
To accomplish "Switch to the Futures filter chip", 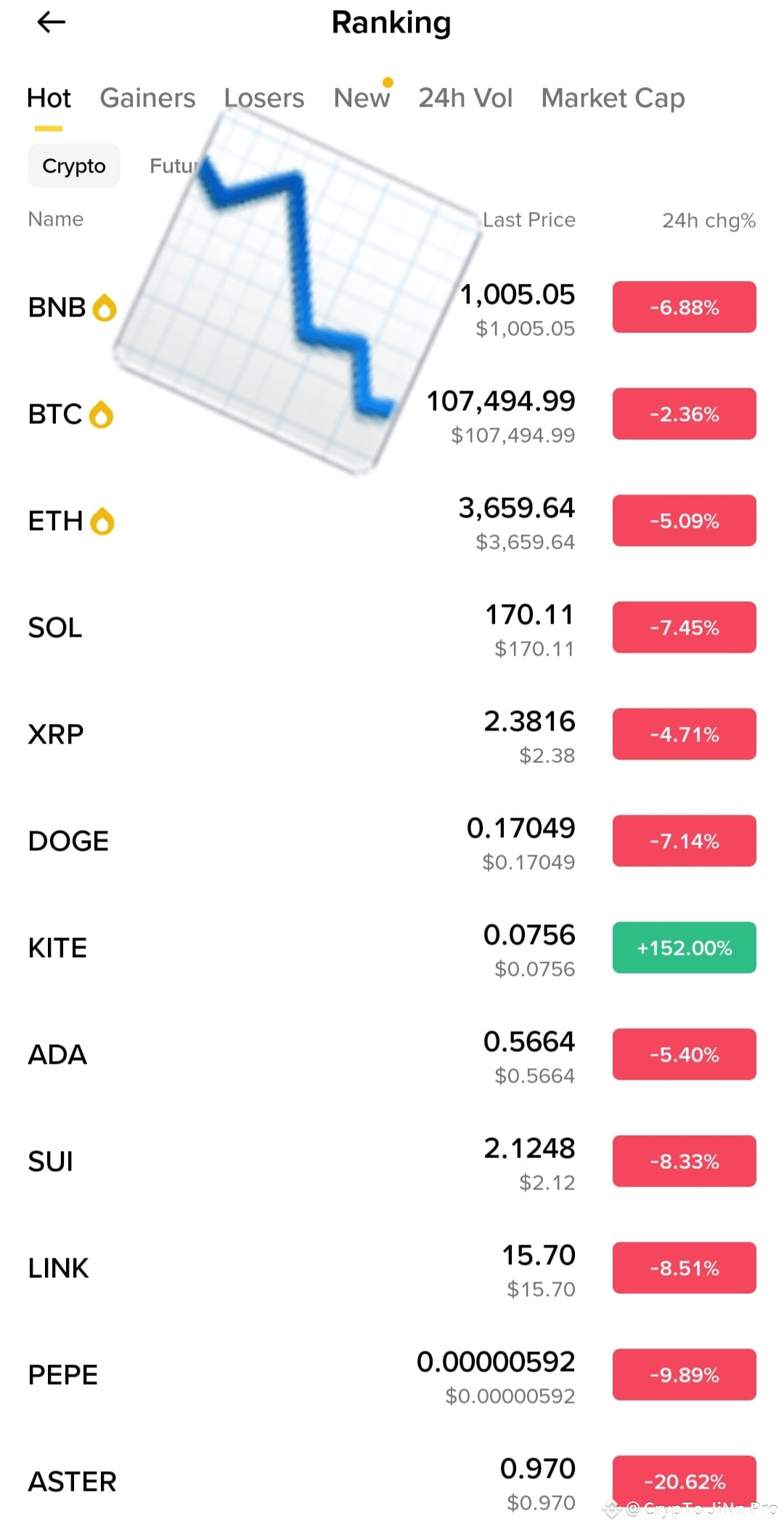I will 174,166.
